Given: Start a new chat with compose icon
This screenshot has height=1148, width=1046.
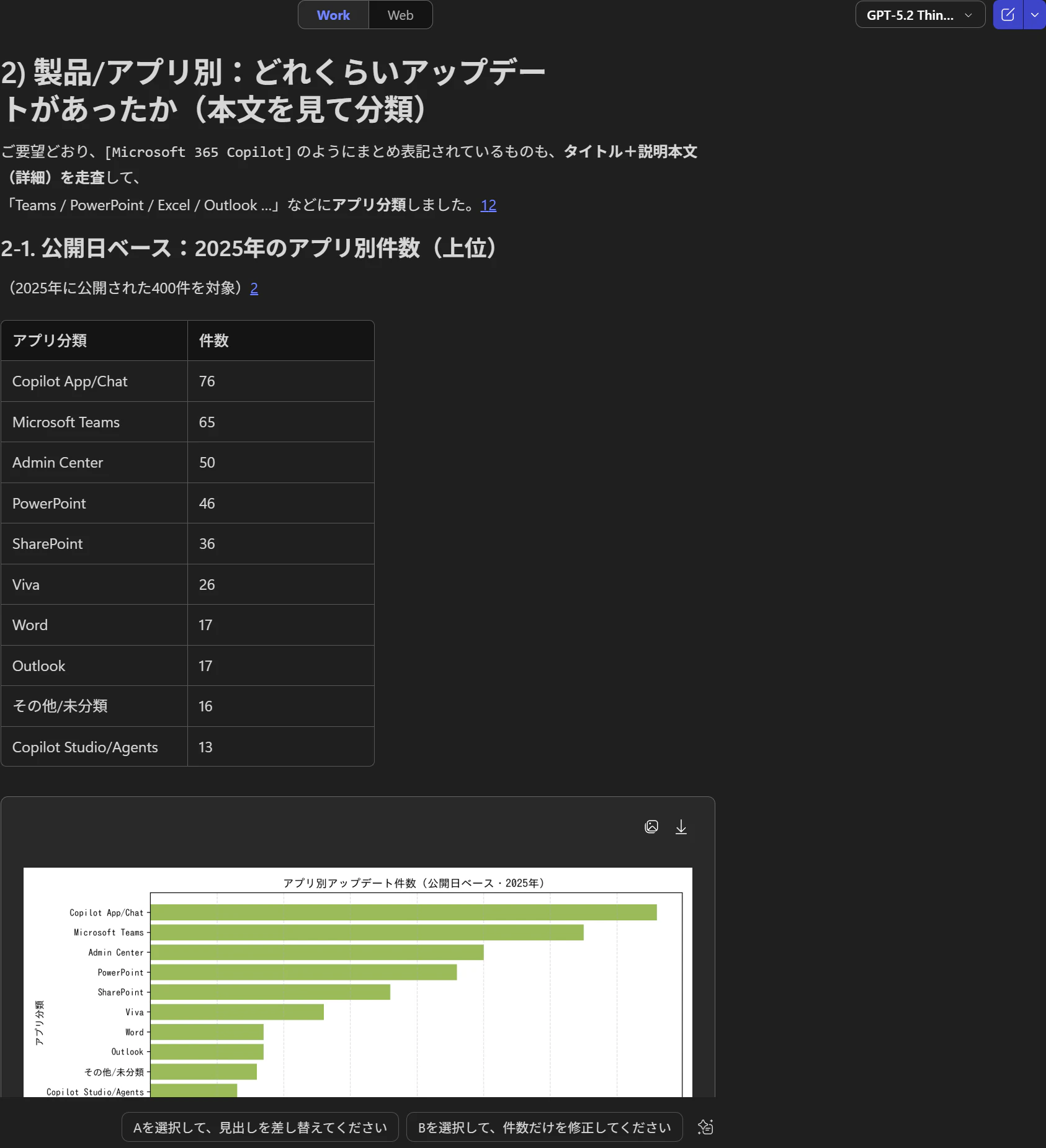Looking at the screenshot, I should [1008, 15].
